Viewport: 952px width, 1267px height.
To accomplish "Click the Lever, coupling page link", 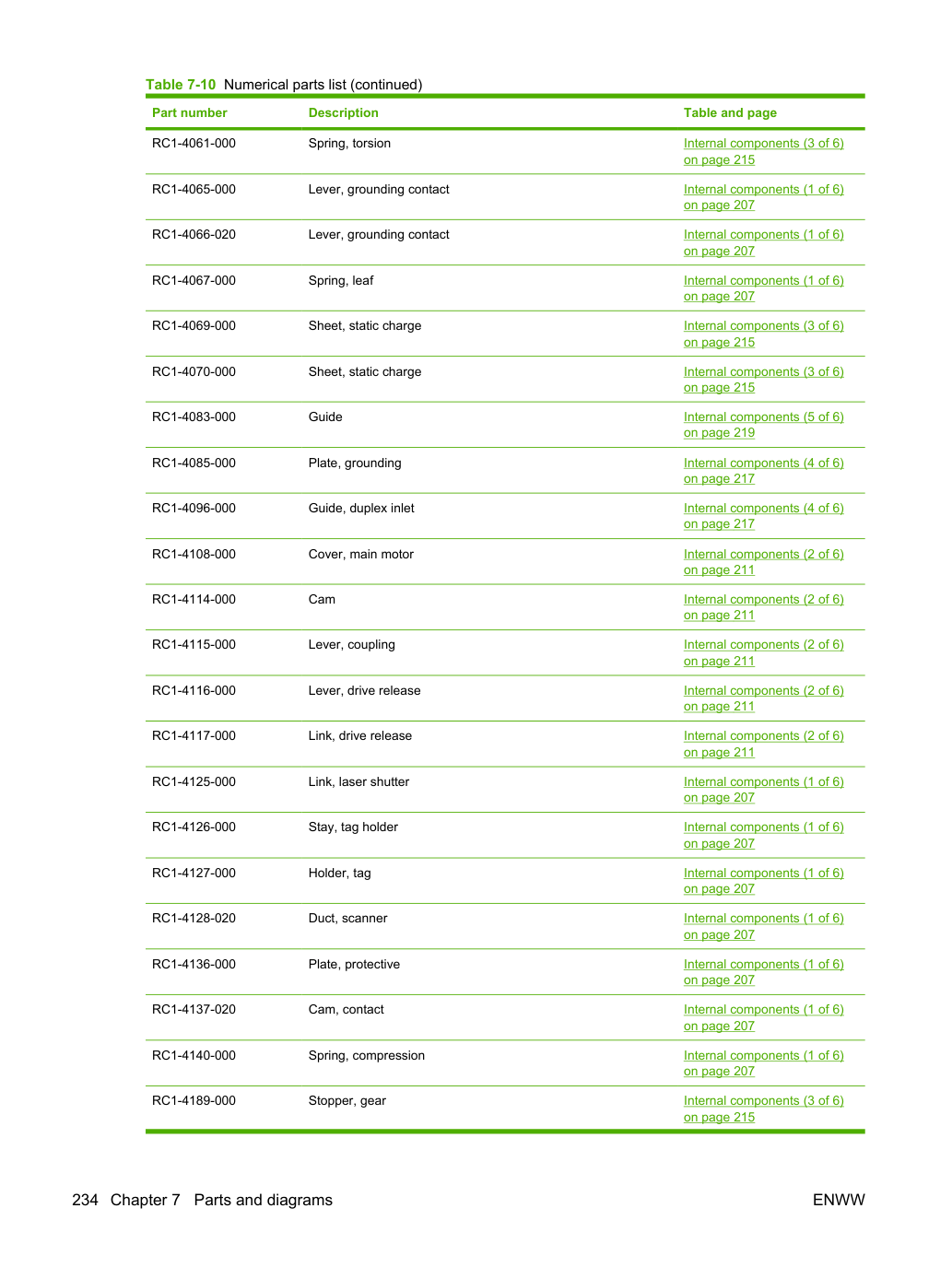I will (763, 652).
